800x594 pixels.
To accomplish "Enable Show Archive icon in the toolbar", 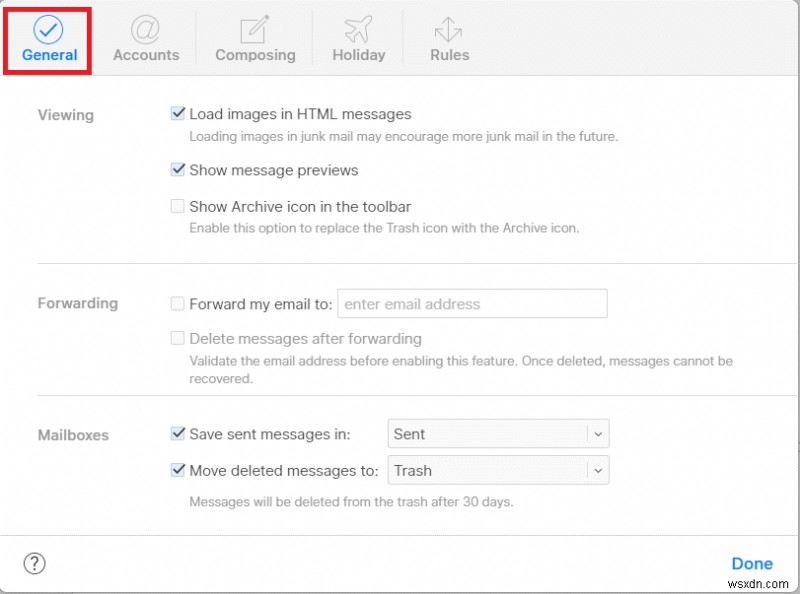I will (178, 206).
